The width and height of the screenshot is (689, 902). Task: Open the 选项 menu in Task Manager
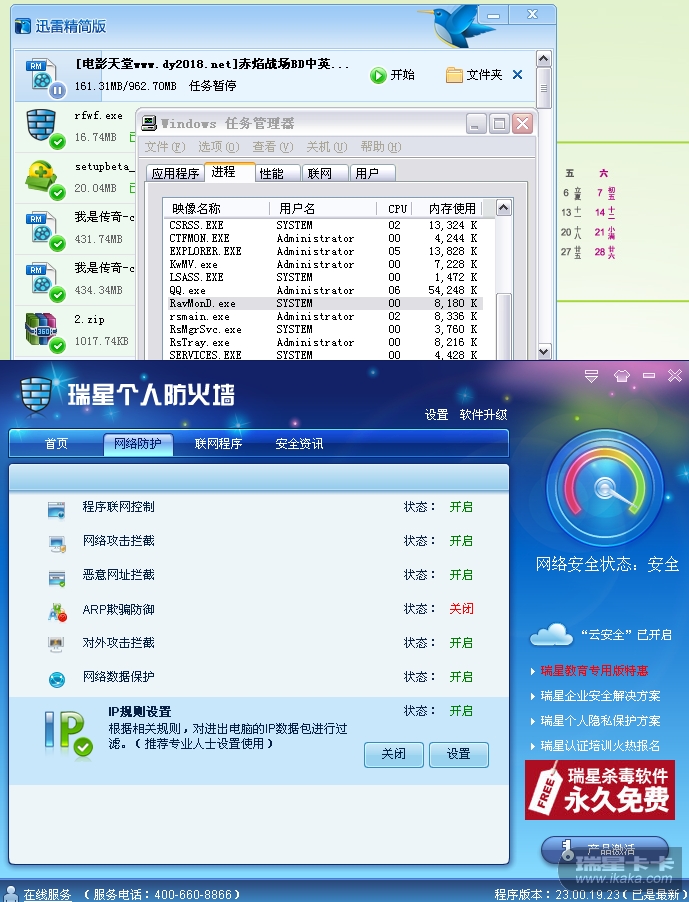219,147
